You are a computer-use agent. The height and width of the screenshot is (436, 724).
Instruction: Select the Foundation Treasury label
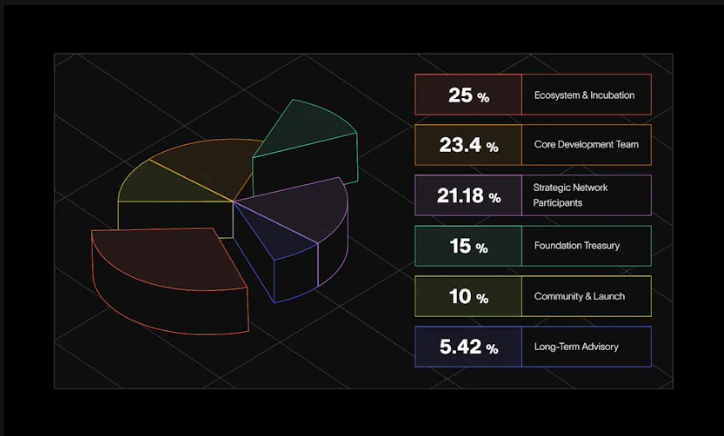[x=577, y=246]
